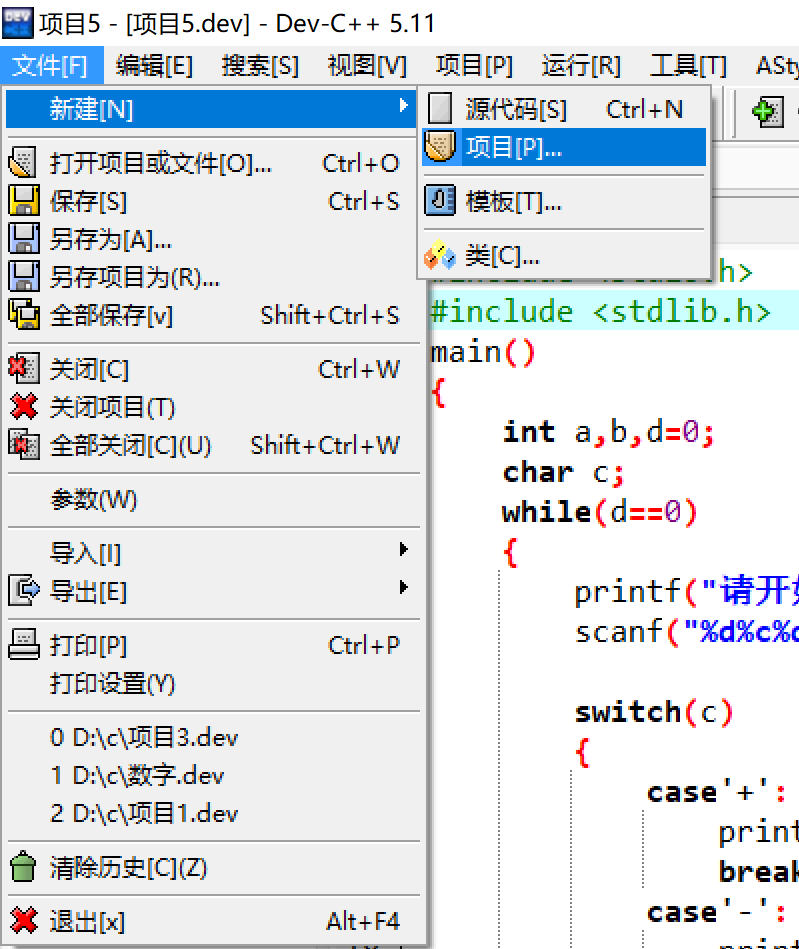Click the green plus toolbar icon
This screenshot has width=799, height=949.
pos(768,111)
